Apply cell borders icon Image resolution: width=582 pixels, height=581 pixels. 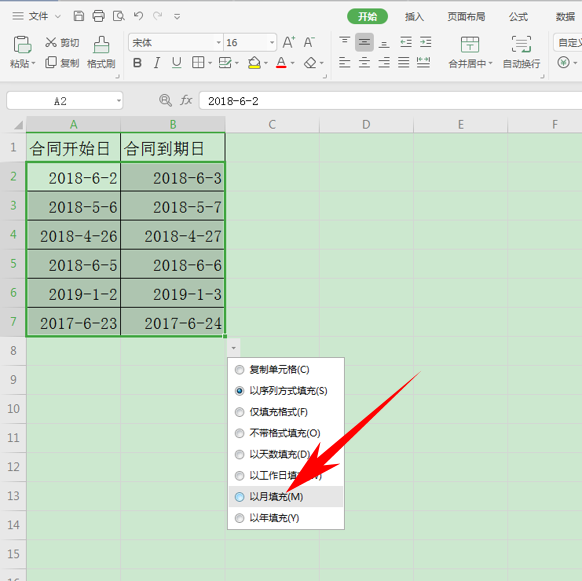point(198,63)
